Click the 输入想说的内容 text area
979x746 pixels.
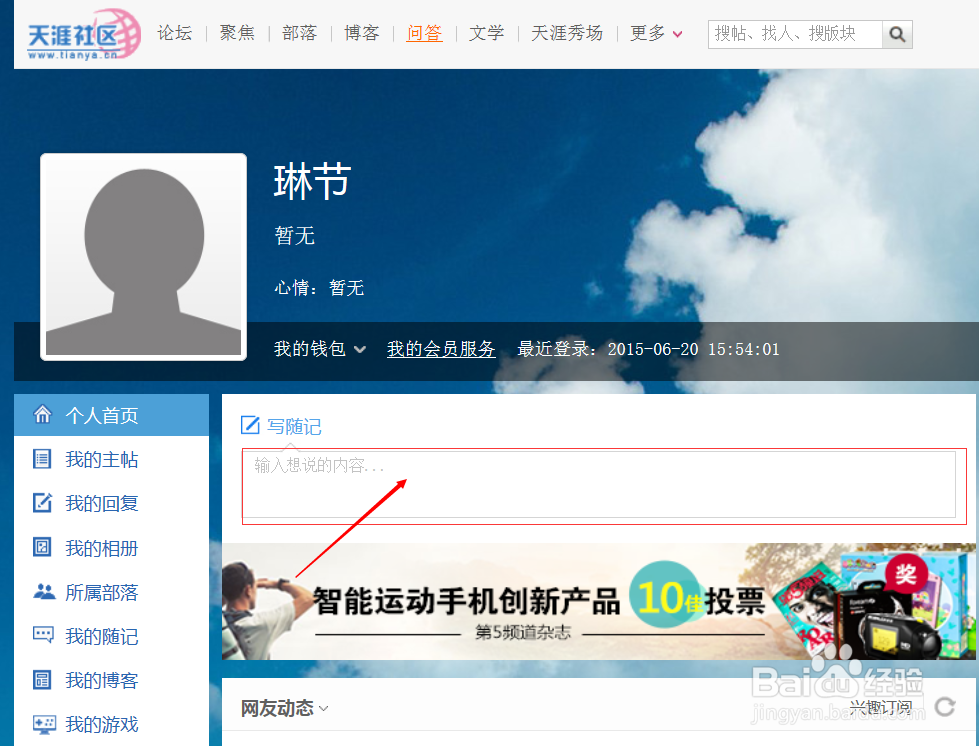(x=599, y=484)
